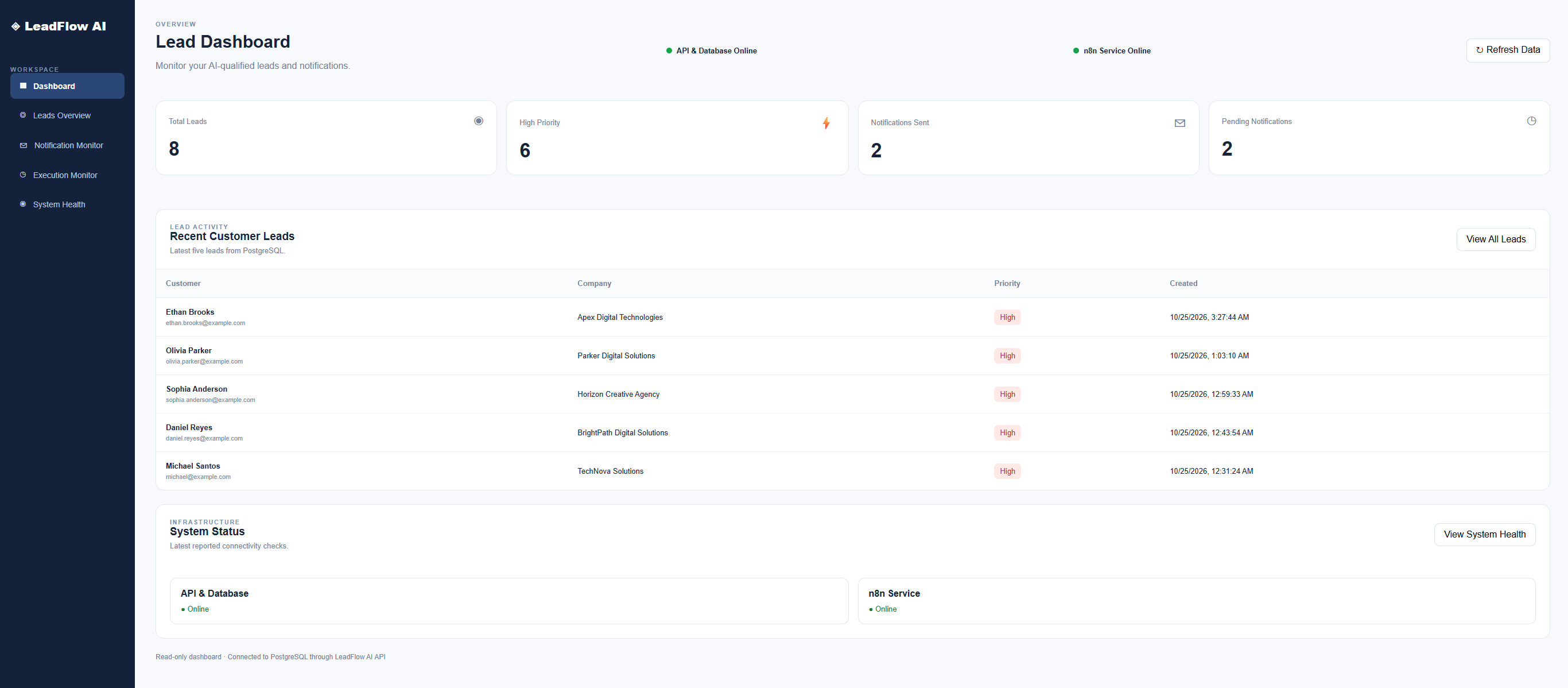Click customer name Daniel Reyes
The width and height of the screenshot is (1568, 688).
189,427
